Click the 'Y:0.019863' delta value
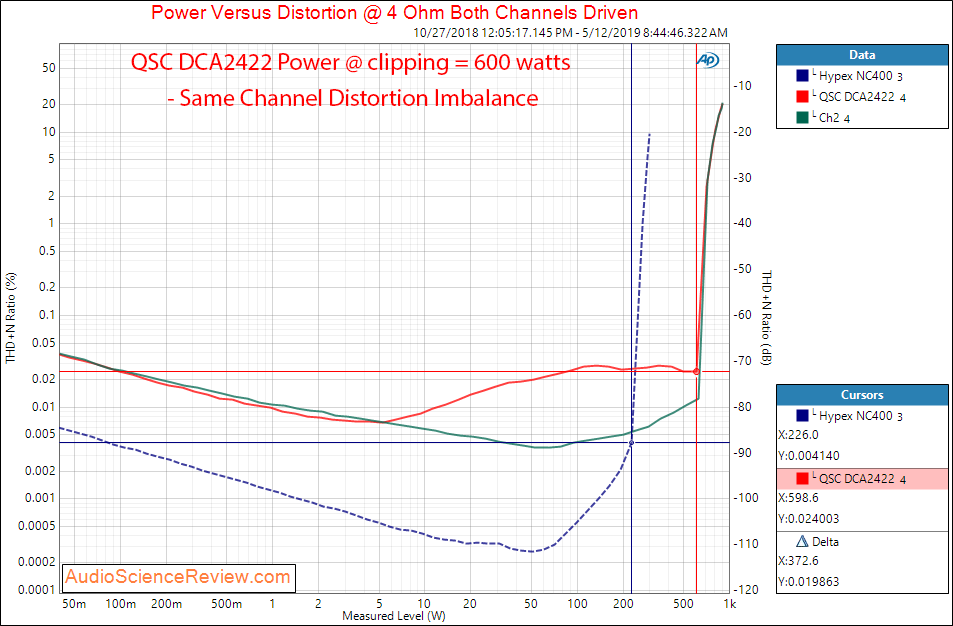 coord(809,582)
